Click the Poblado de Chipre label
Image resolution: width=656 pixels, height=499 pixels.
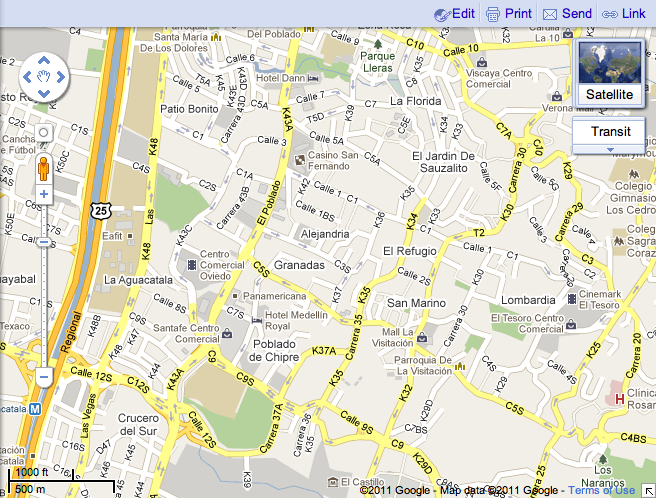tap(274, 351)
